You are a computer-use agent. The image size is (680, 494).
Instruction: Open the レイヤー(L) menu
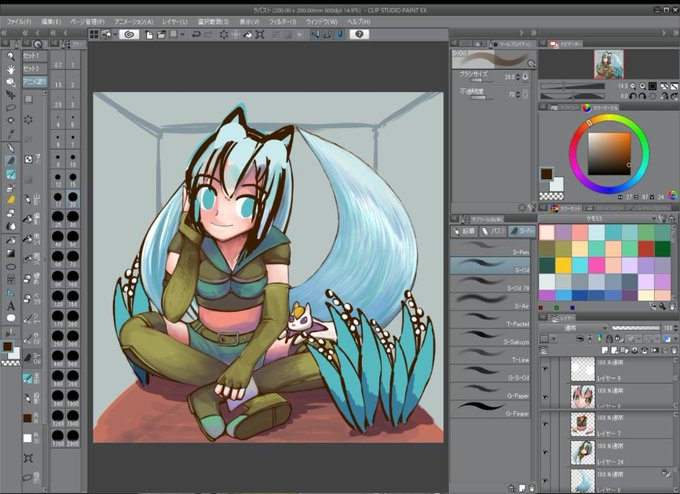[175, 21]
